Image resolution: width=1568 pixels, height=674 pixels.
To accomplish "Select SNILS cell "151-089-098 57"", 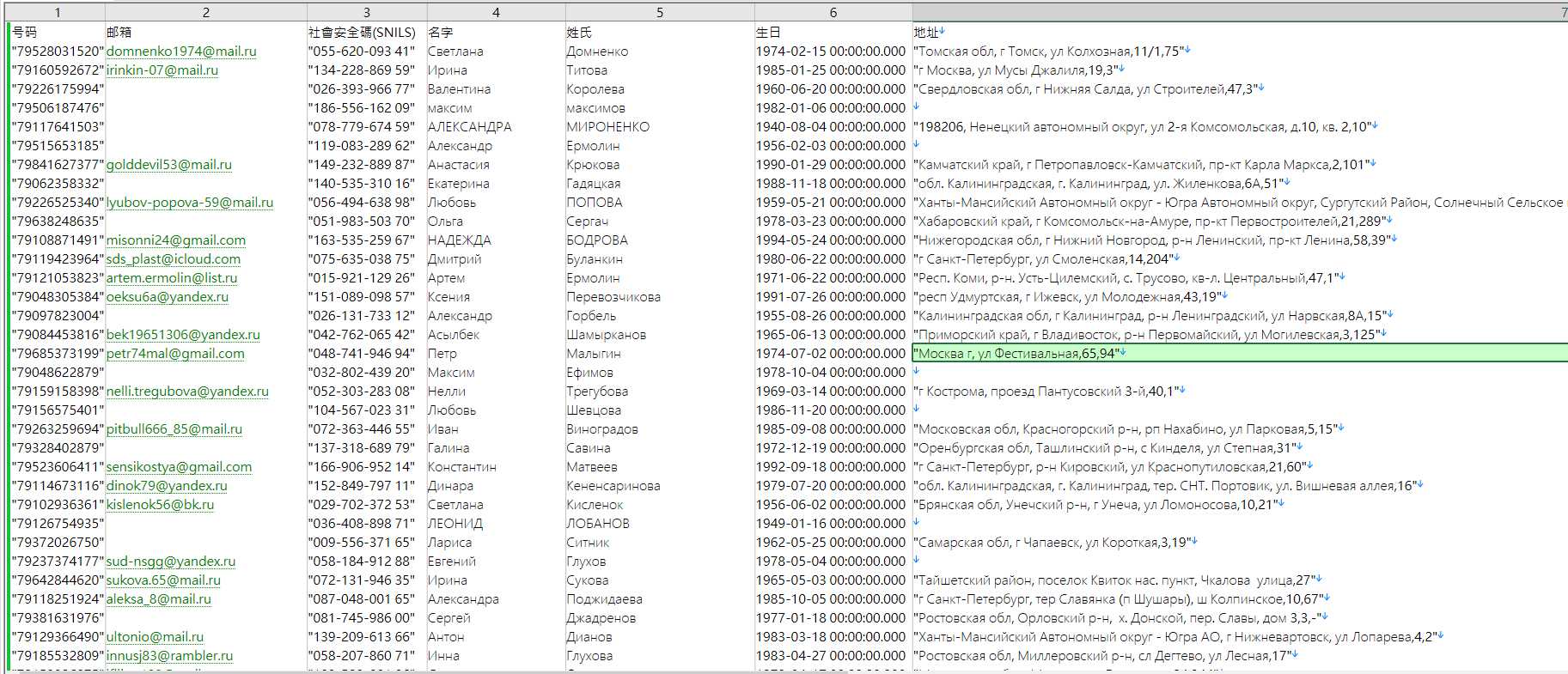I will (367, 297).
